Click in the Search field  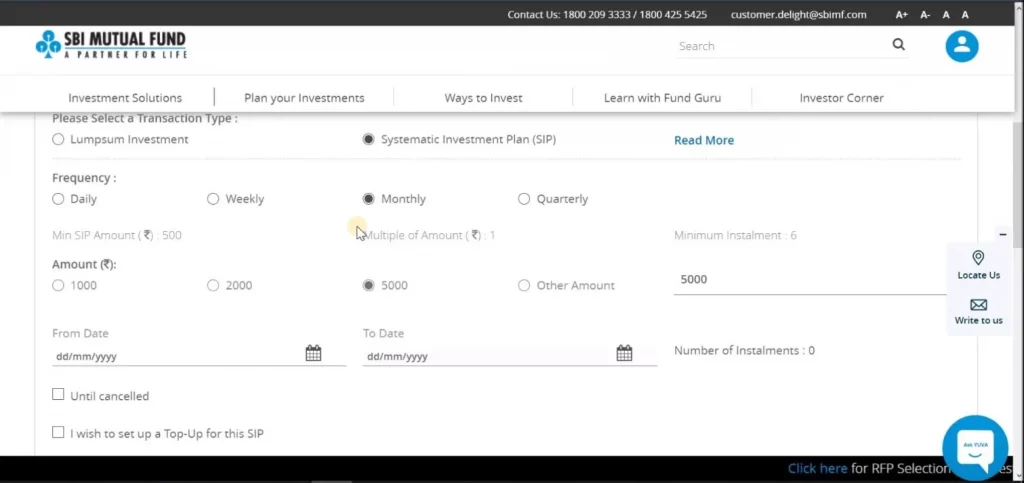(784, 46)
